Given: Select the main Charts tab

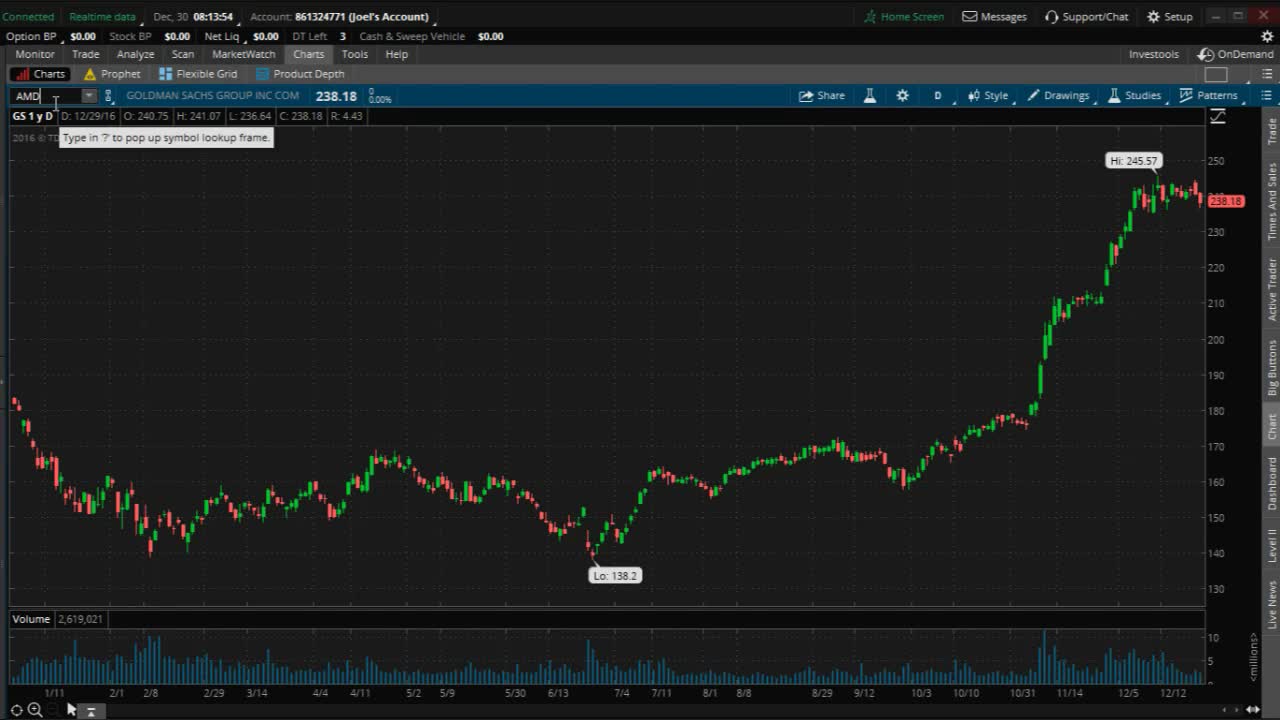Looking at the screenshot, I should [309, 54].
